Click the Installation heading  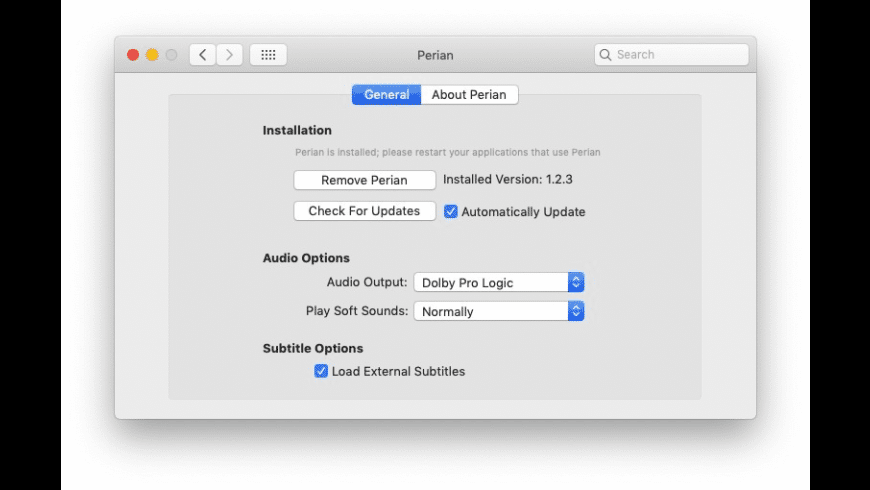point(297,130)
